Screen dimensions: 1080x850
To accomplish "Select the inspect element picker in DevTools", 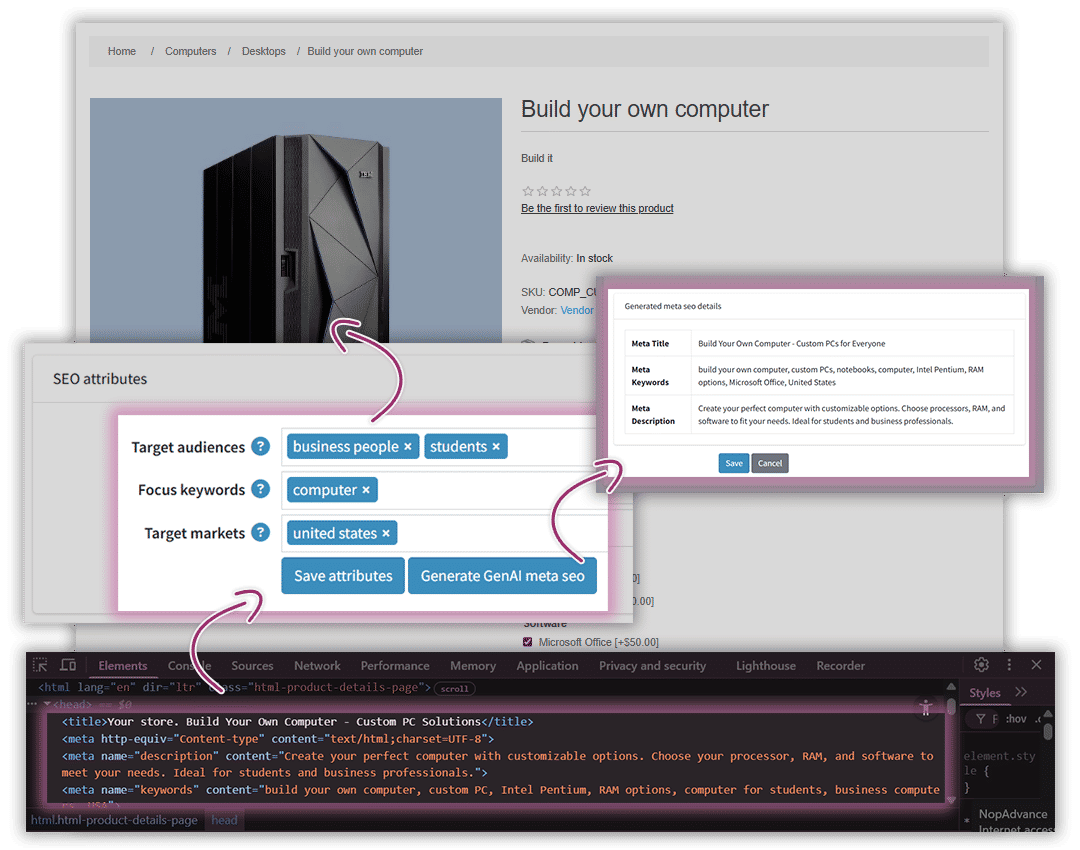I will 40,665.
